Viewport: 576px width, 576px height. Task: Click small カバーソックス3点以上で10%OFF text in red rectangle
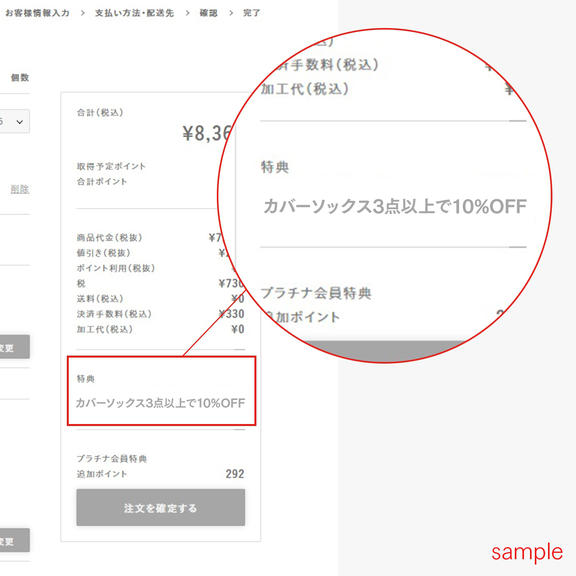coord(160,403)
